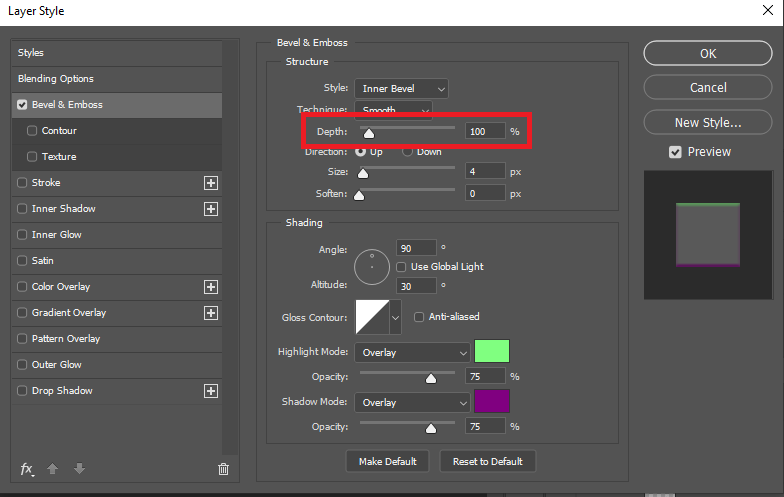Viewport: 784px width, 497px height.
Task: Delete effect using the trash icon
Action: pos(224,469)
